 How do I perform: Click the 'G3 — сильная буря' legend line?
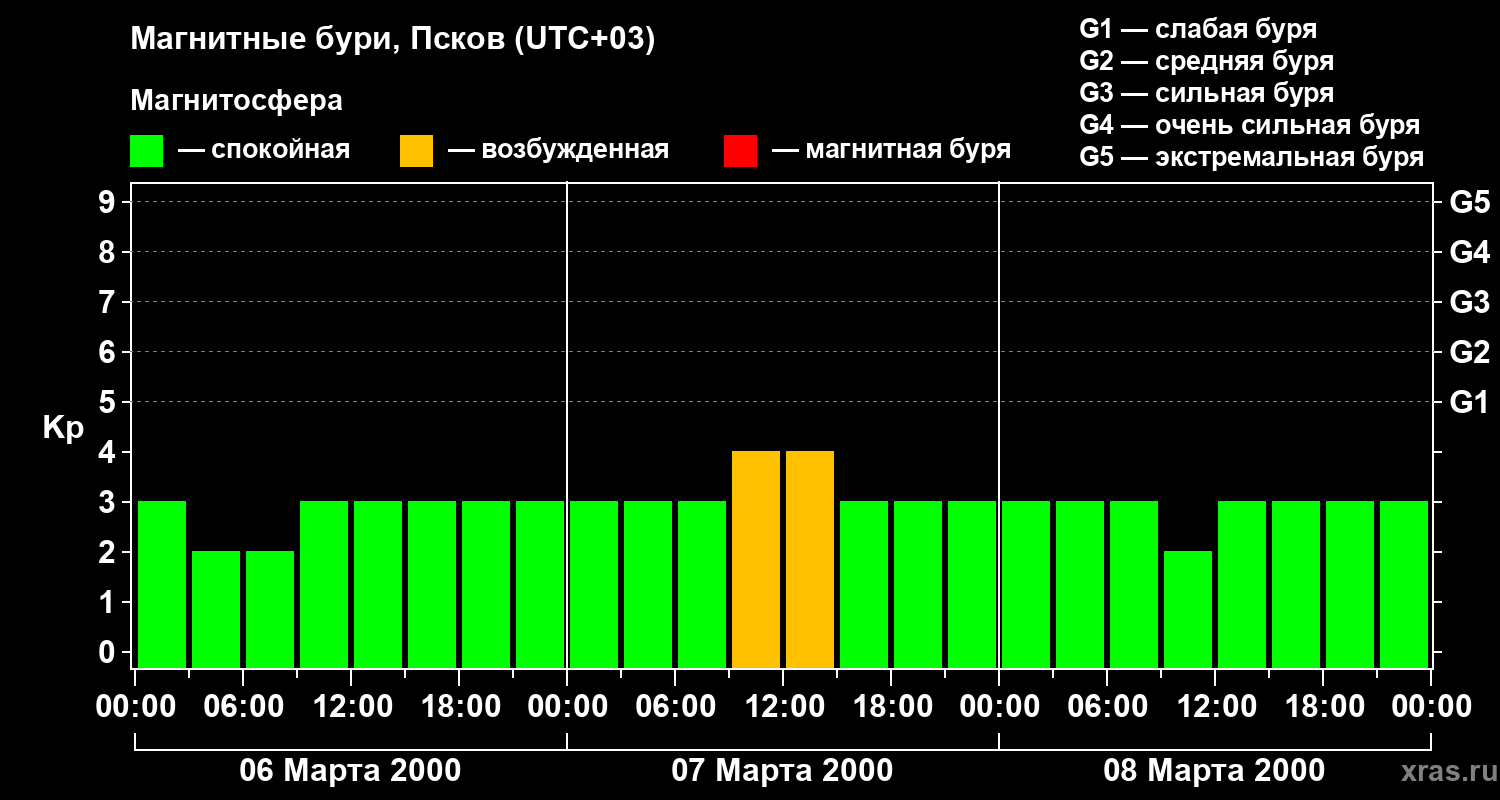click(1206, 93)
